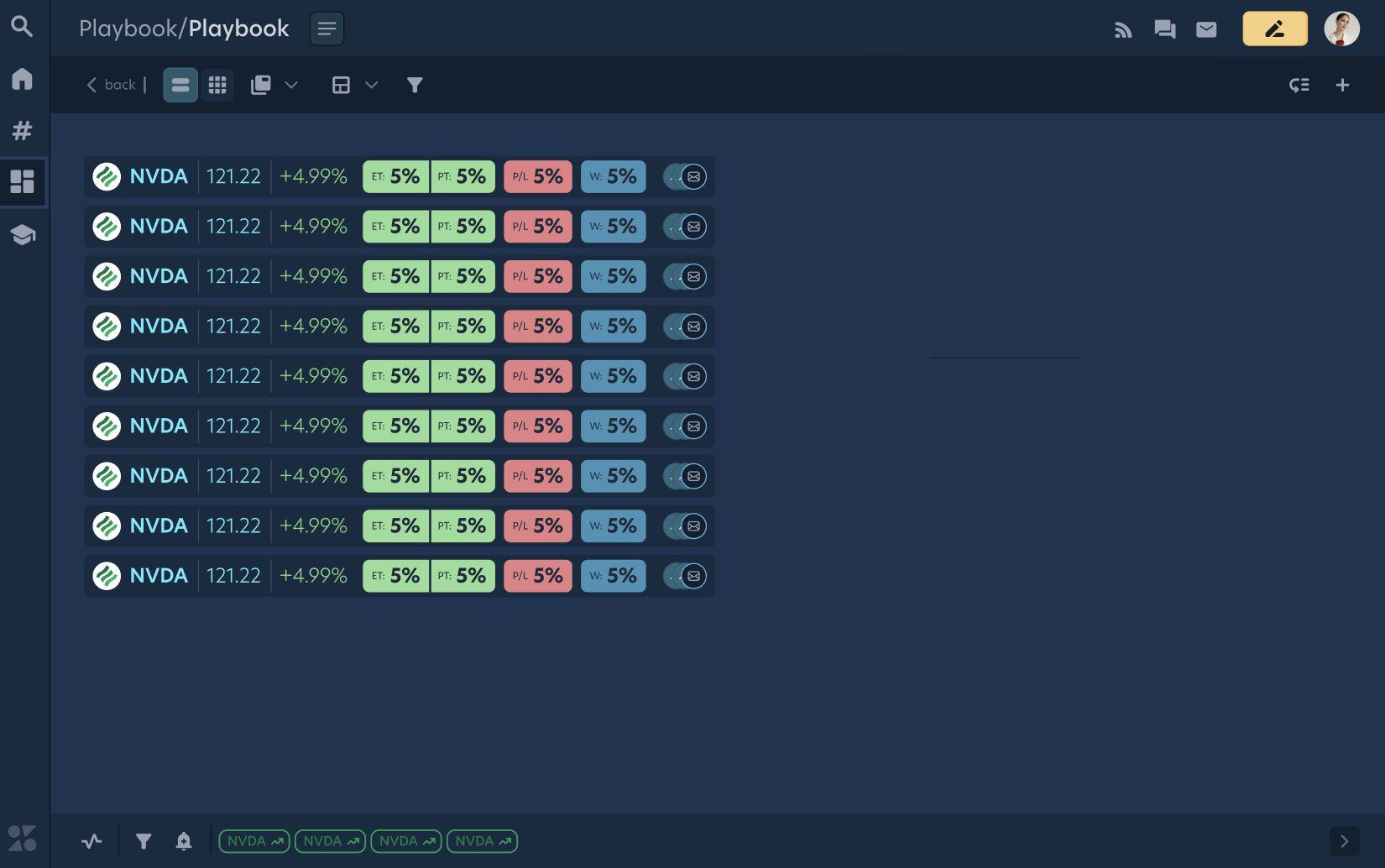
Task: Expand the bottom bar with the right chevron
Action: 1345,841
